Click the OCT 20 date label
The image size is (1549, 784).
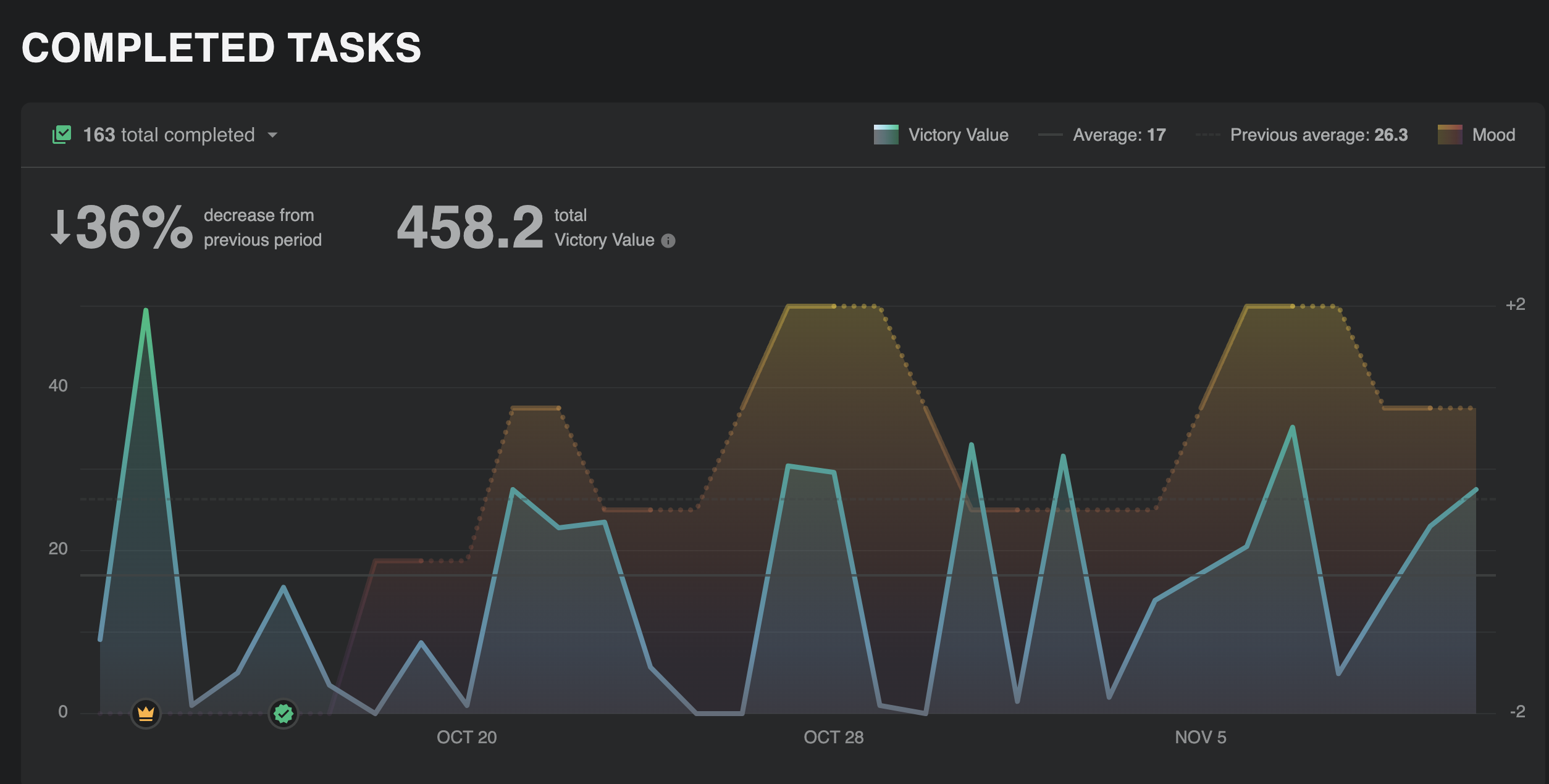(466, 737)
